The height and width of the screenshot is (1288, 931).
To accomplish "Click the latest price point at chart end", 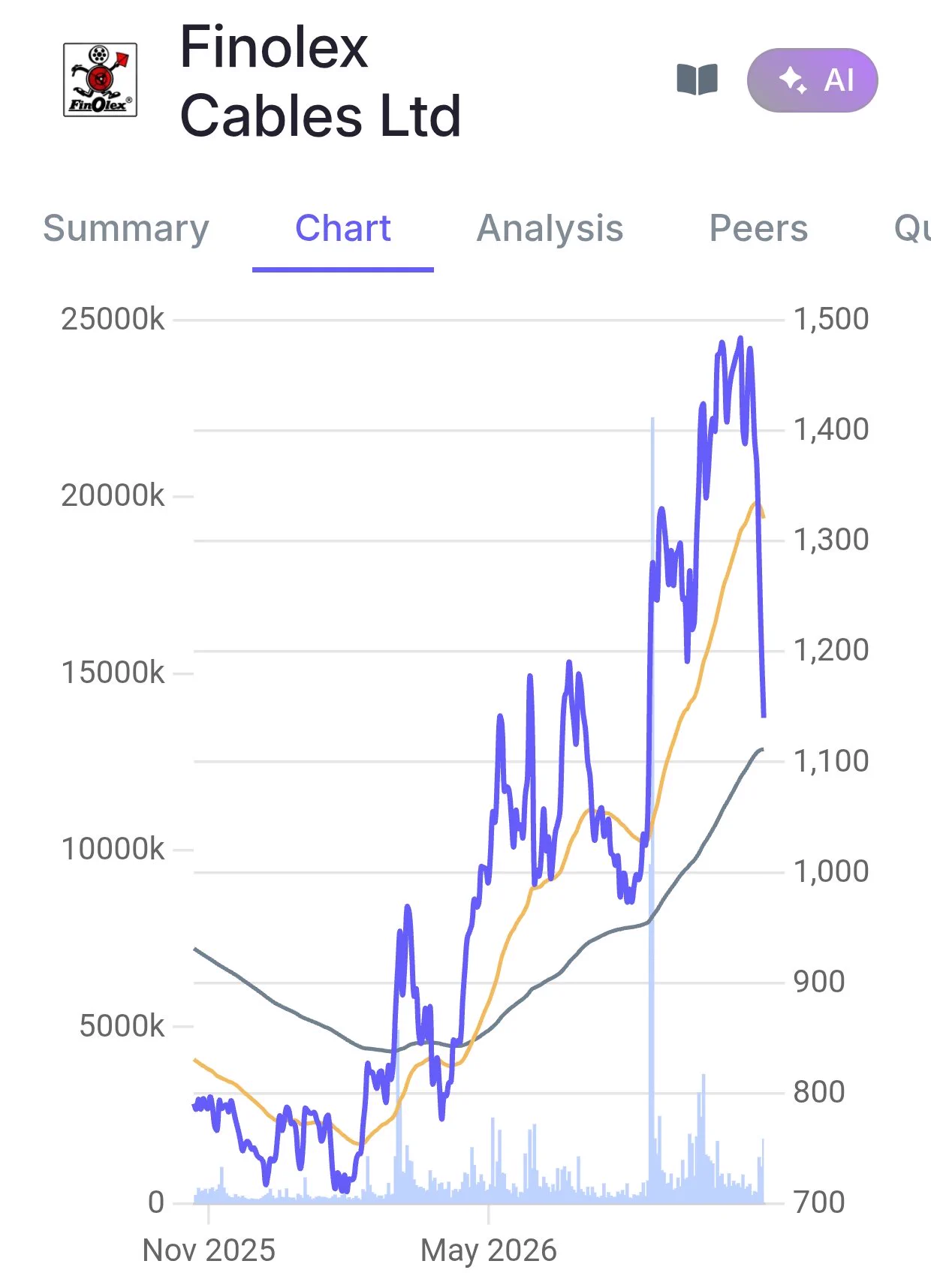I will coord(764,715).
